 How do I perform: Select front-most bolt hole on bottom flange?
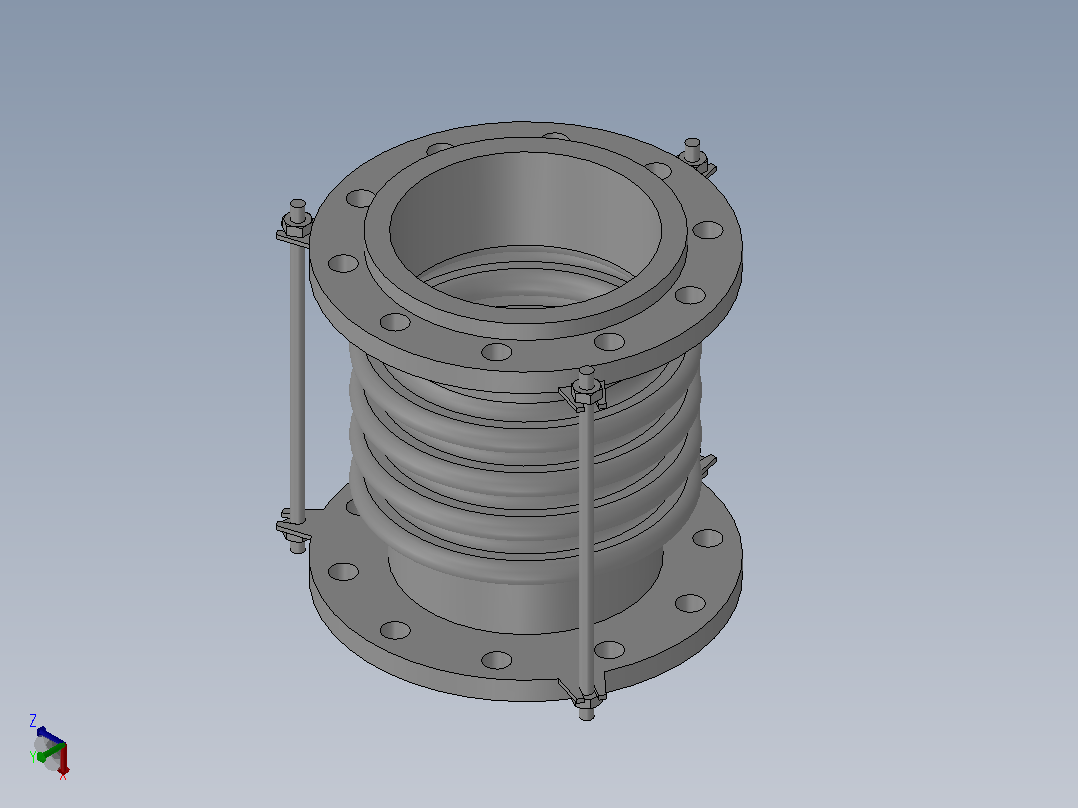(x=496, y=660)
